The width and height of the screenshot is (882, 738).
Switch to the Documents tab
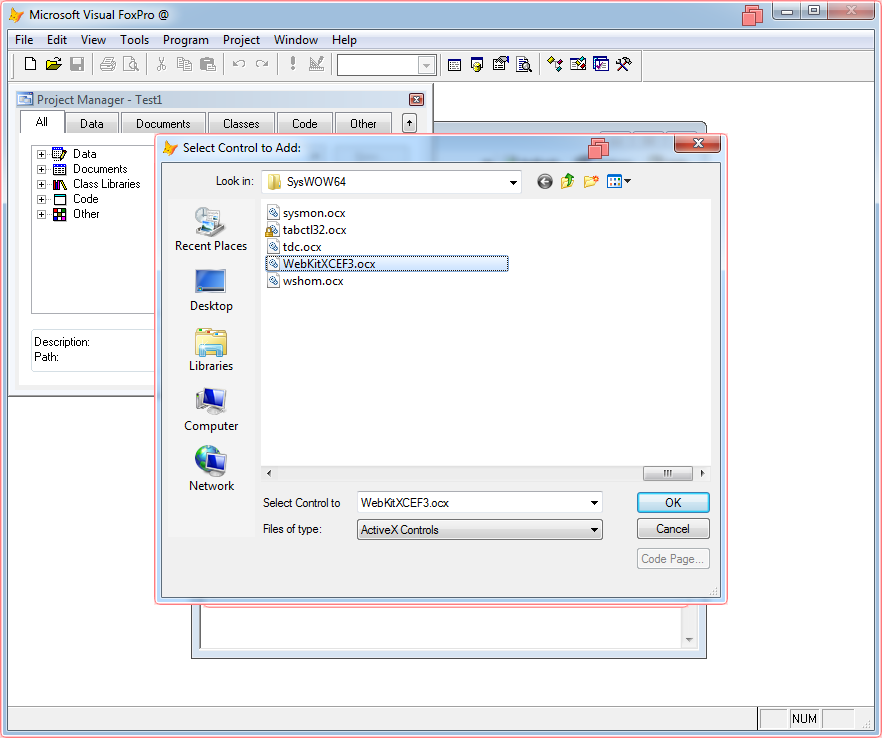[x=163, y=124]
